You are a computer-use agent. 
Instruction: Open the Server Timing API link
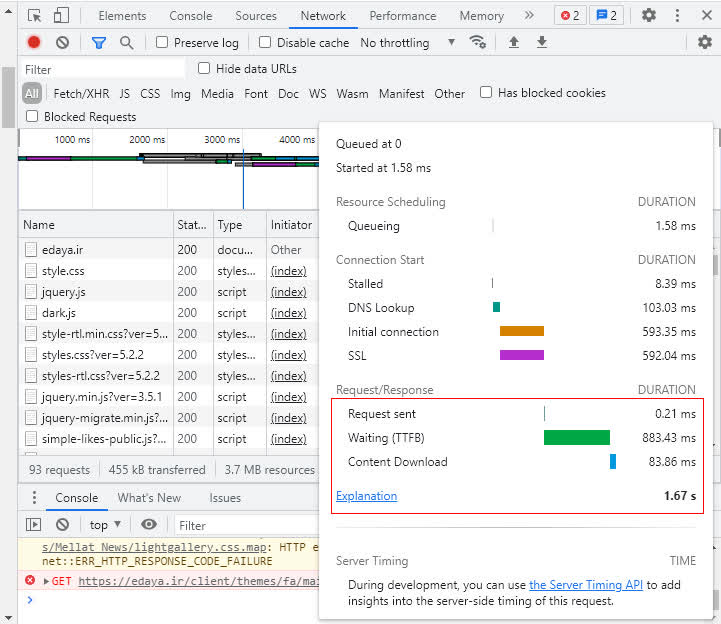[x=586, y=584]
